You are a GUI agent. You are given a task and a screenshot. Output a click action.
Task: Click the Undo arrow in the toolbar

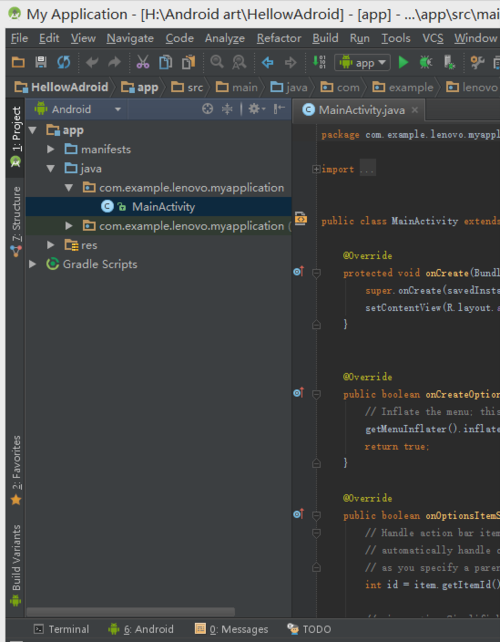coord(92,62)
